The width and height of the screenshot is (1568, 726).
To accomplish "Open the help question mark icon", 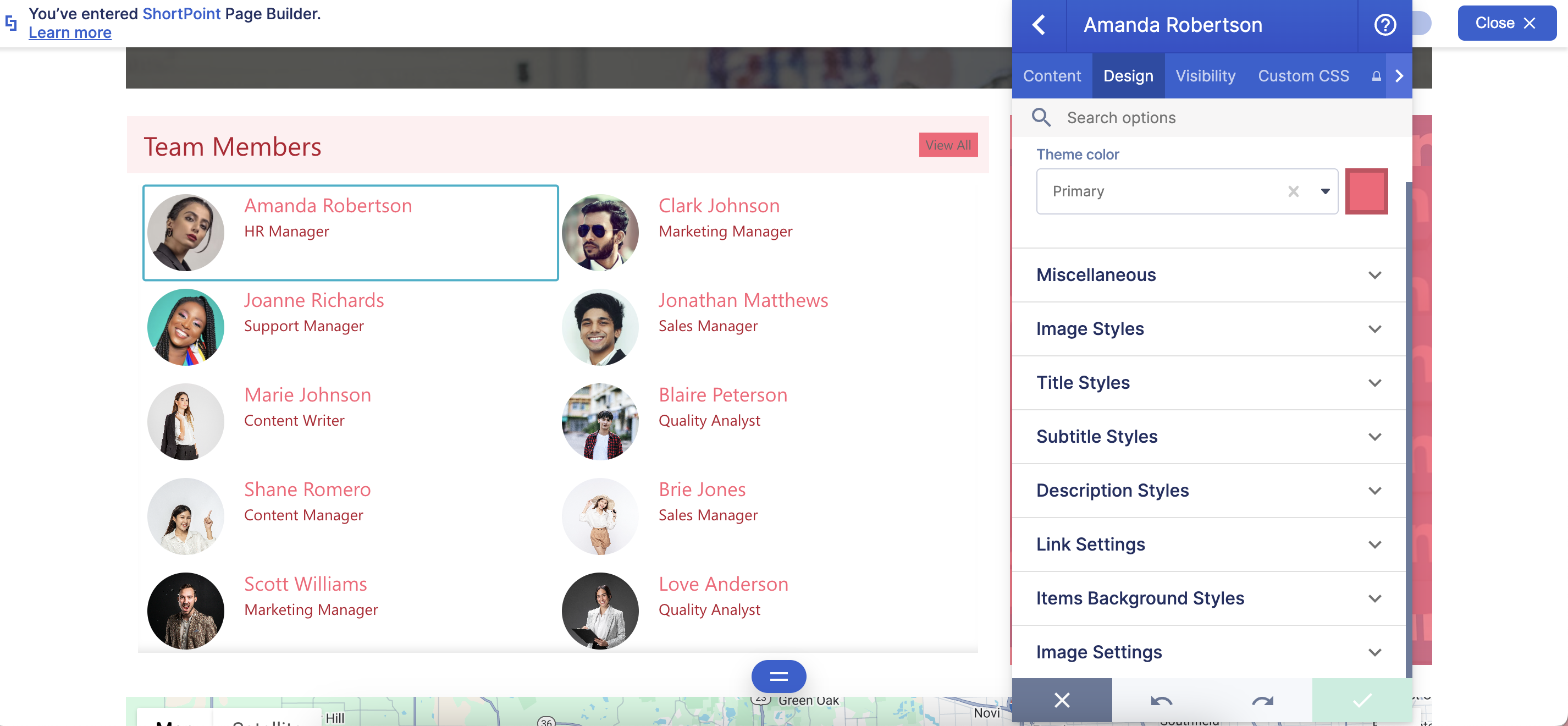I will 1385,26.
